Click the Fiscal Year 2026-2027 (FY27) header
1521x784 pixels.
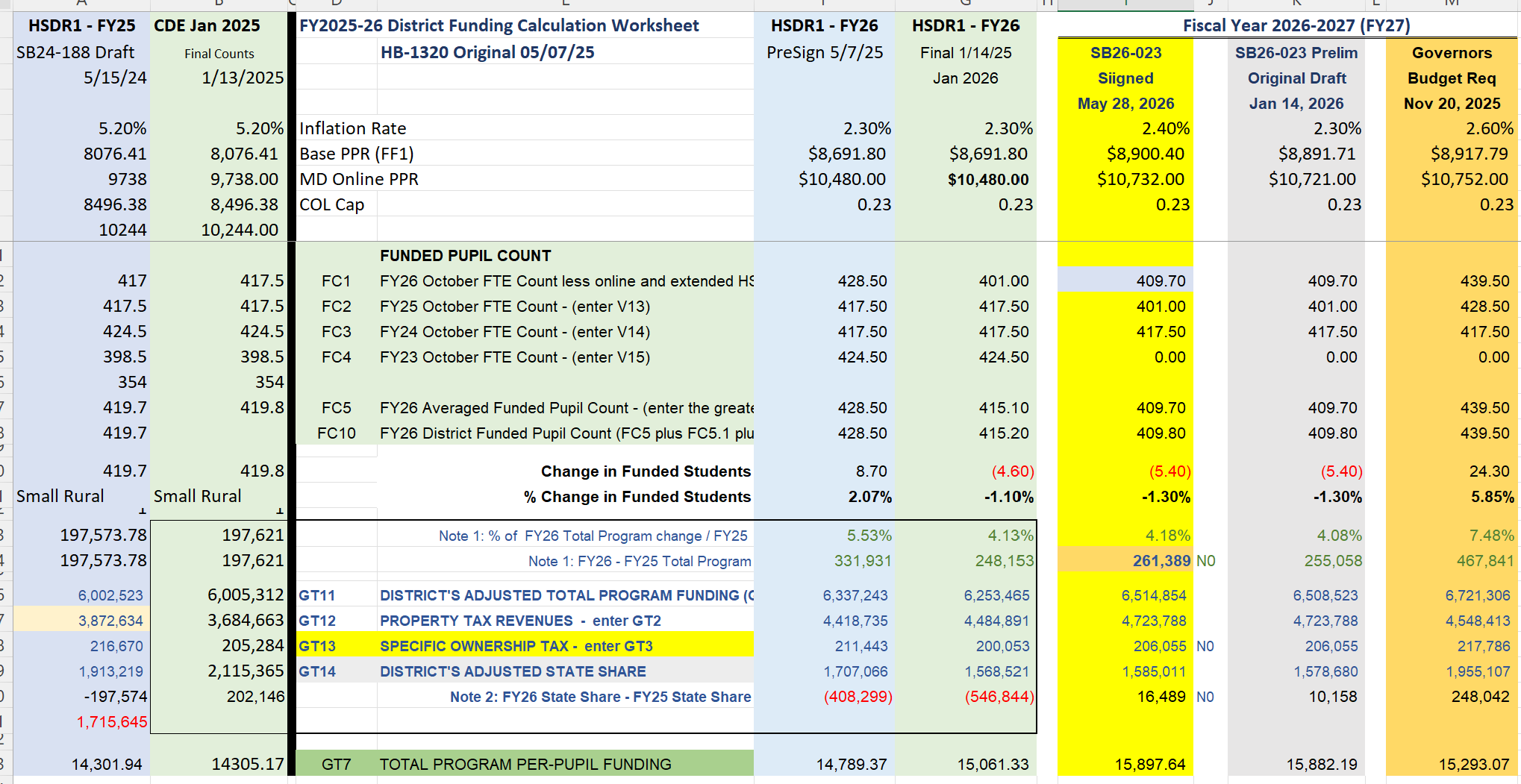point(1296,25)
